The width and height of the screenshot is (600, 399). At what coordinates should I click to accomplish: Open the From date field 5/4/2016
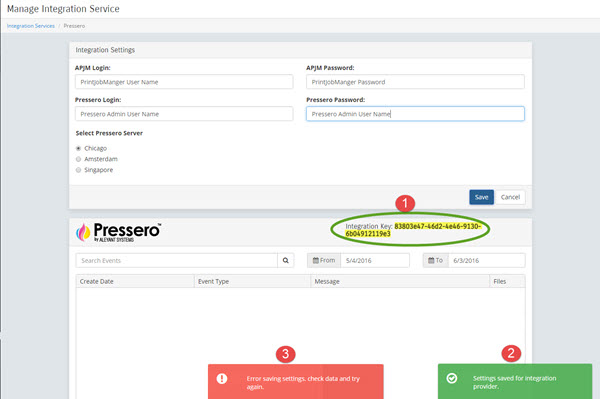pos(375,261)
